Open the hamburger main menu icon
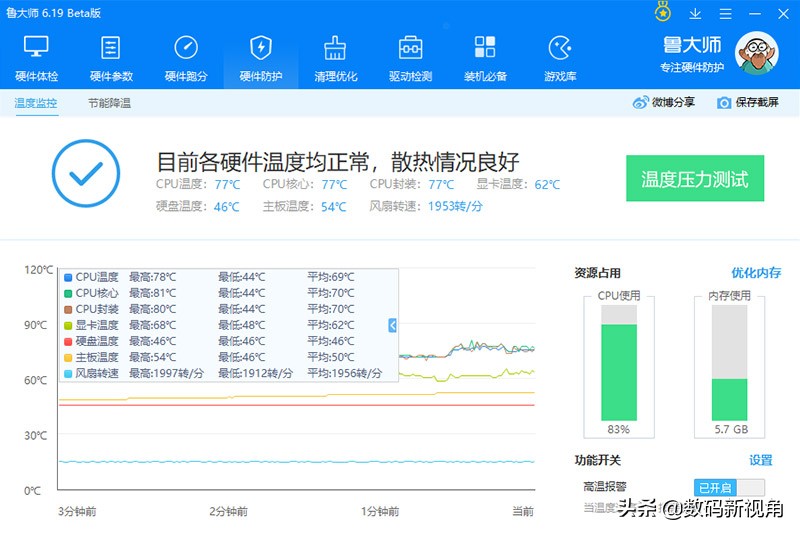 click(x=726, y=14)
